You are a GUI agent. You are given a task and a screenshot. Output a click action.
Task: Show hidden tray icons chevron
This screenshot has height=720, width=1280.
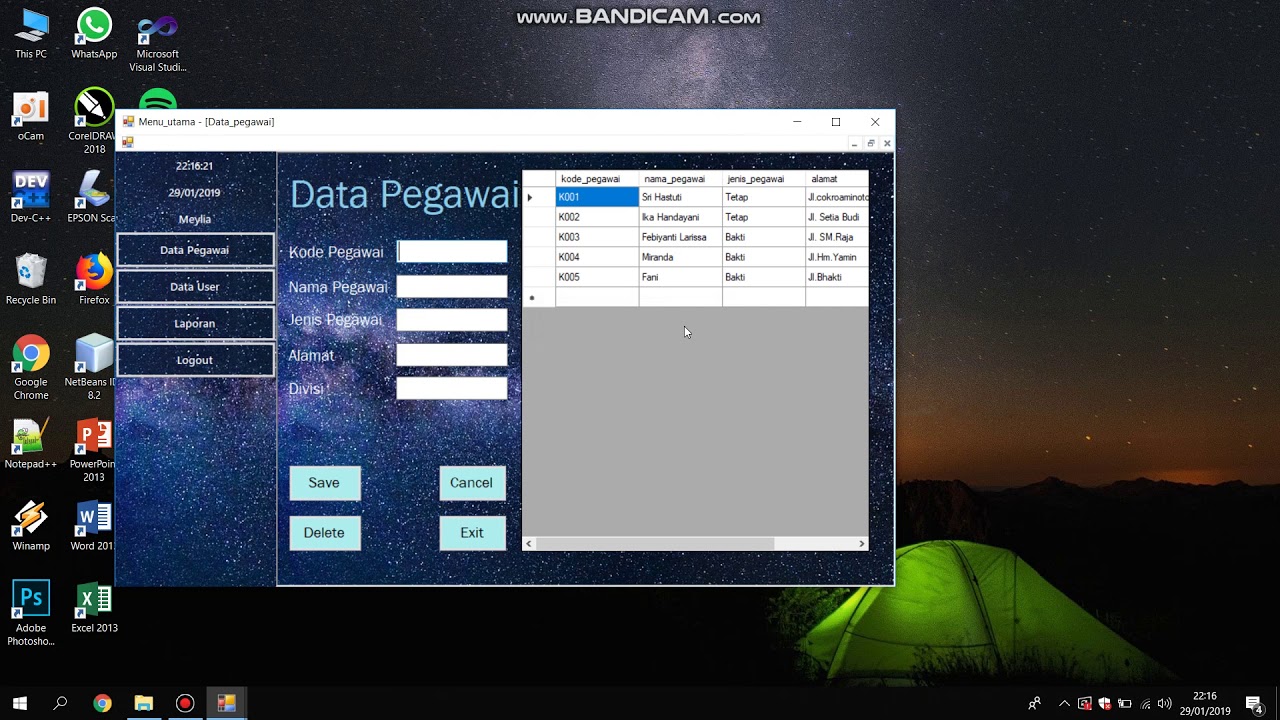pyautogui.click(x=1064, y=703)
